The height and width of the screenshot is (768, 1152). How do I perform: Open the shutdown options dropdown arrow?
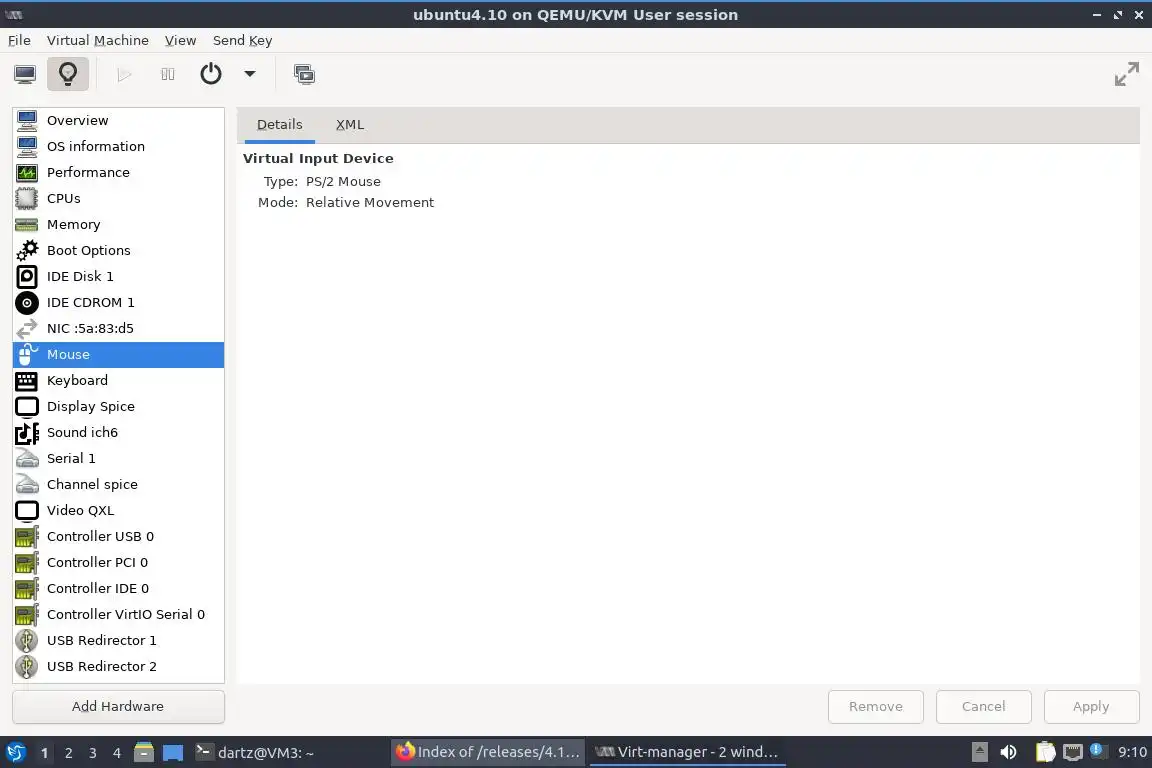pyautogui.click(x=250, y=74)
